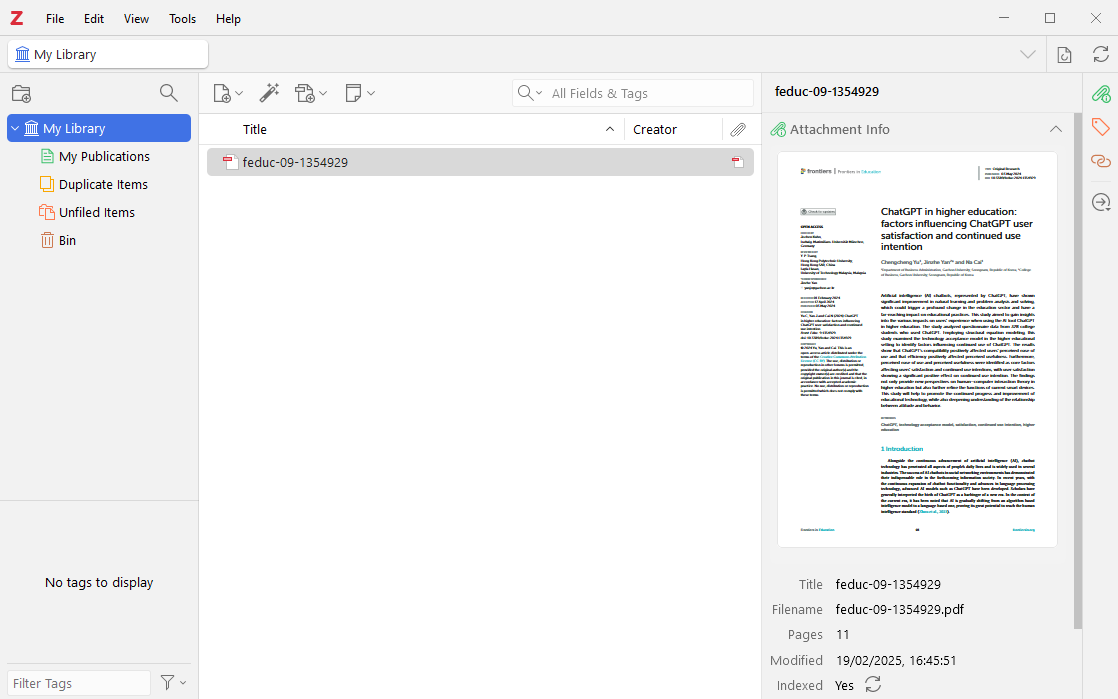Sort items by Creator column header

655,129
